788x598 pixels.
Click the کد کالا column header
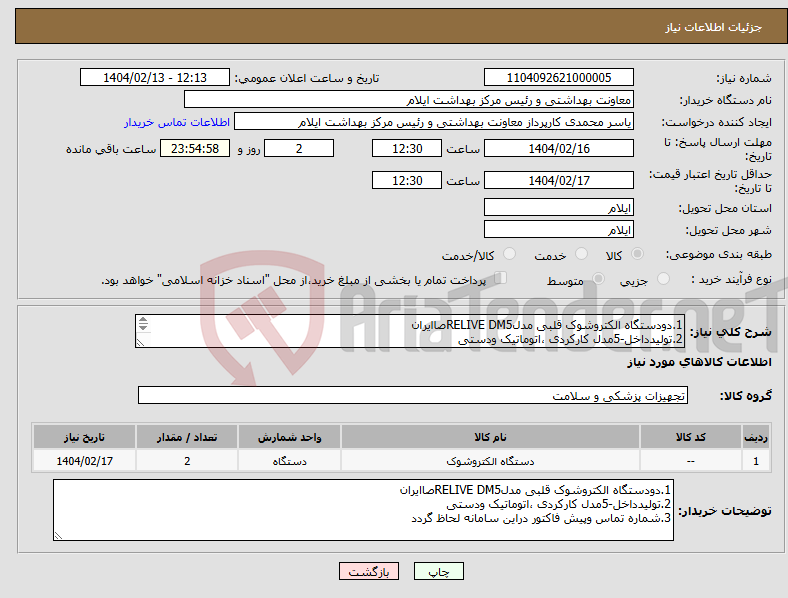[691, 437]
